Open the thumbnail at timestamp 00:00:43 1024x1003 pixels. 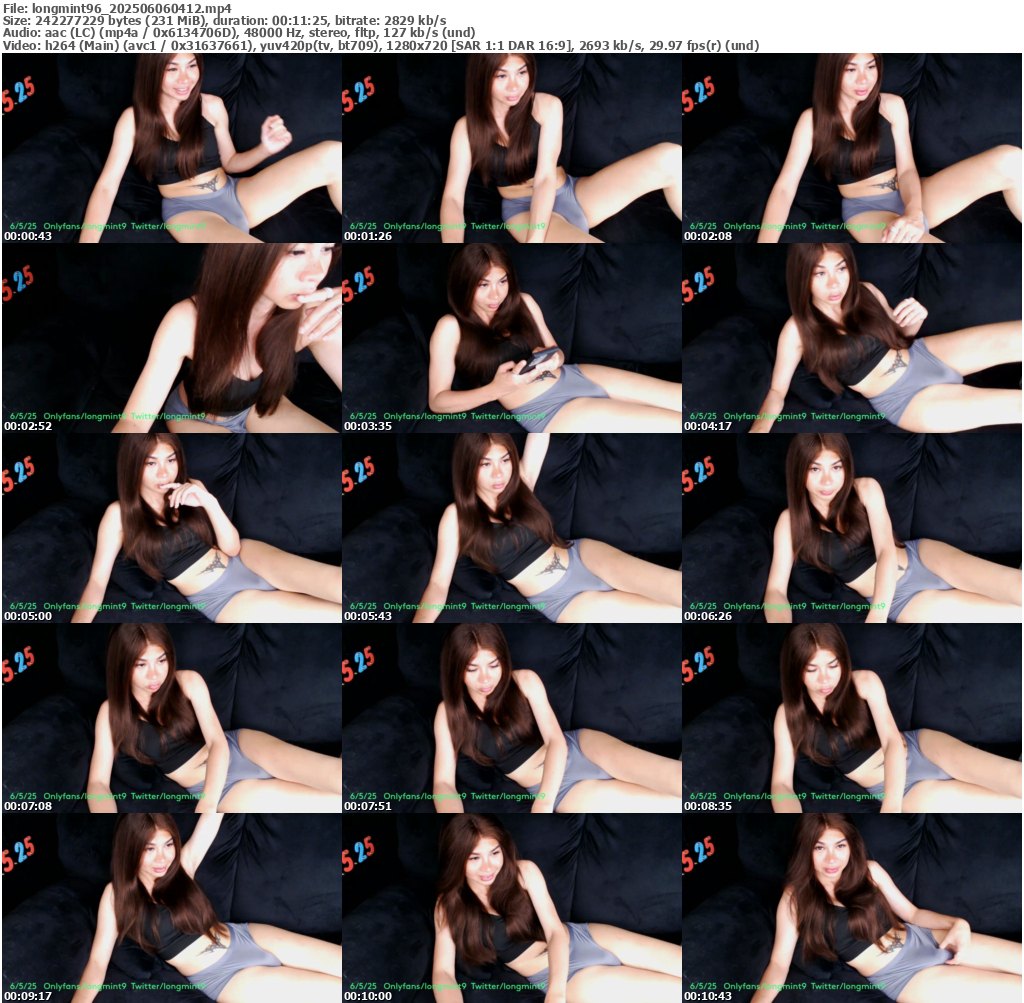[x=171, y=147]
